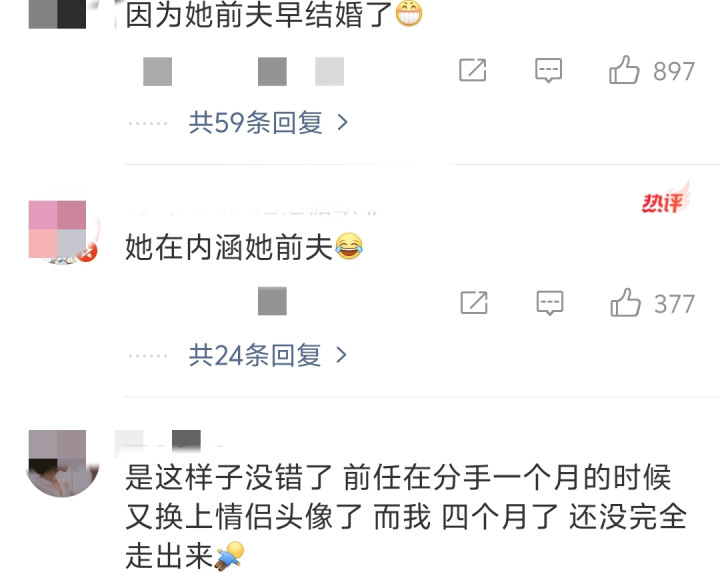Screen dimensions: 720x580
Task: Like the comment with 897 likes
Action: tap(624, 70)
